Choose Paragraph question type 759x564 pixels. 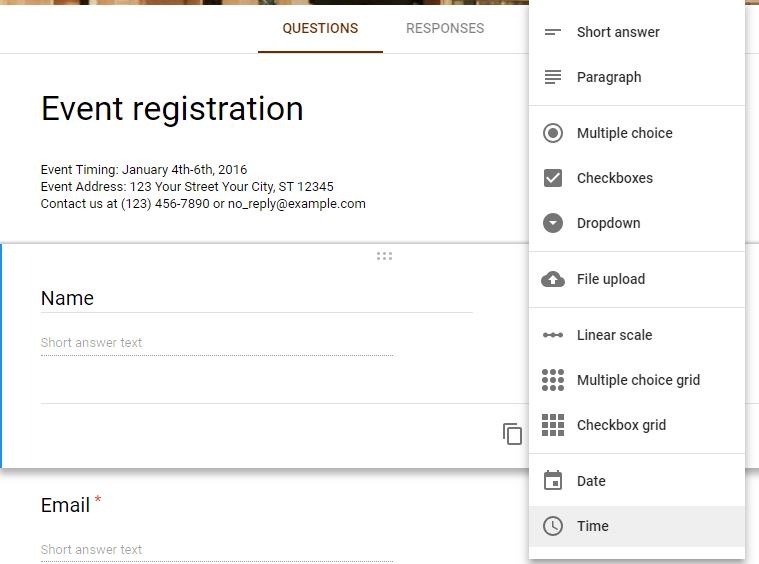coord(636,77)
